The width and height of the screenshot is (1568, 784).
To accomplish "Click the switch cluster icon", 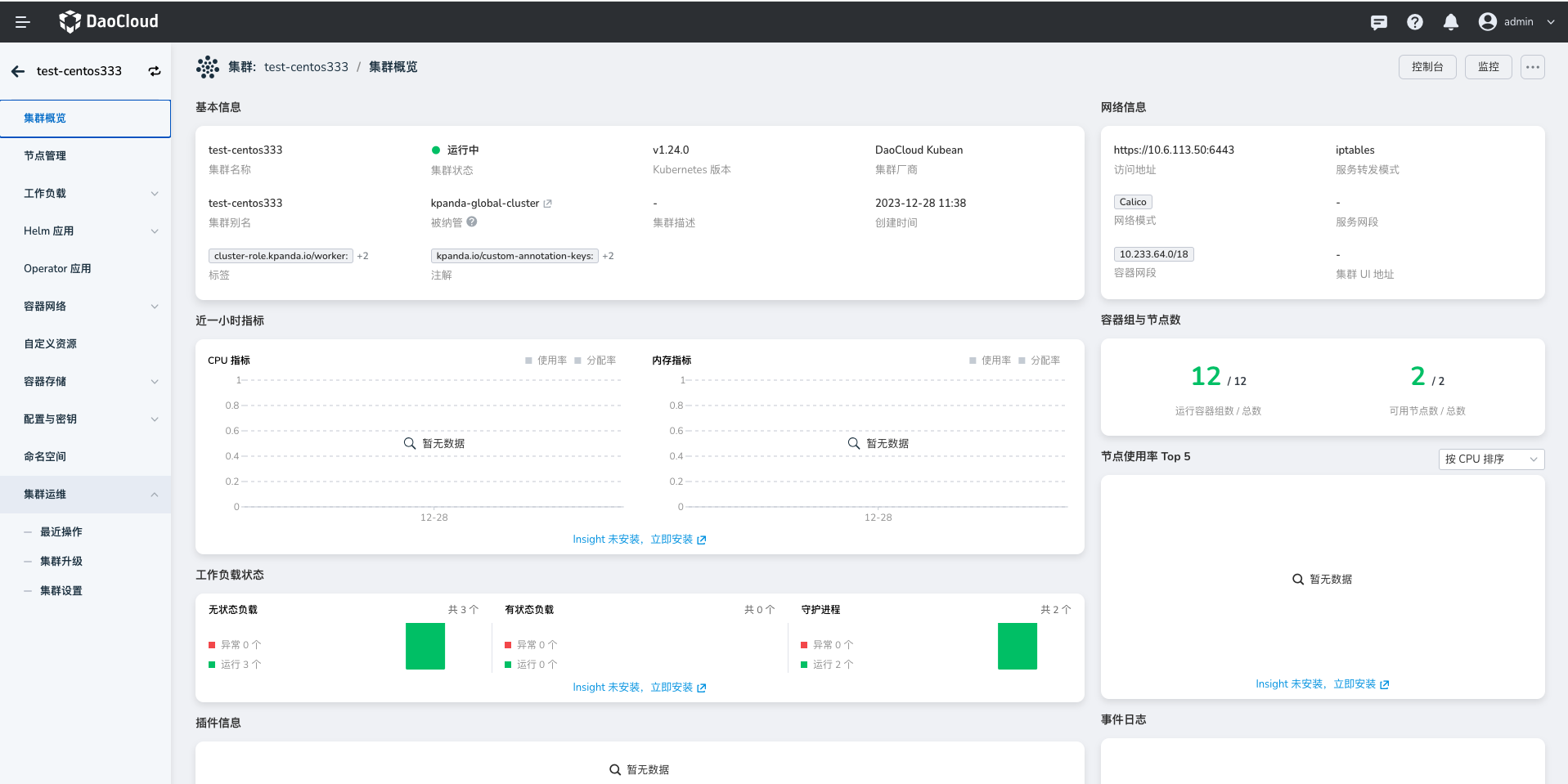I will [155, 71].
